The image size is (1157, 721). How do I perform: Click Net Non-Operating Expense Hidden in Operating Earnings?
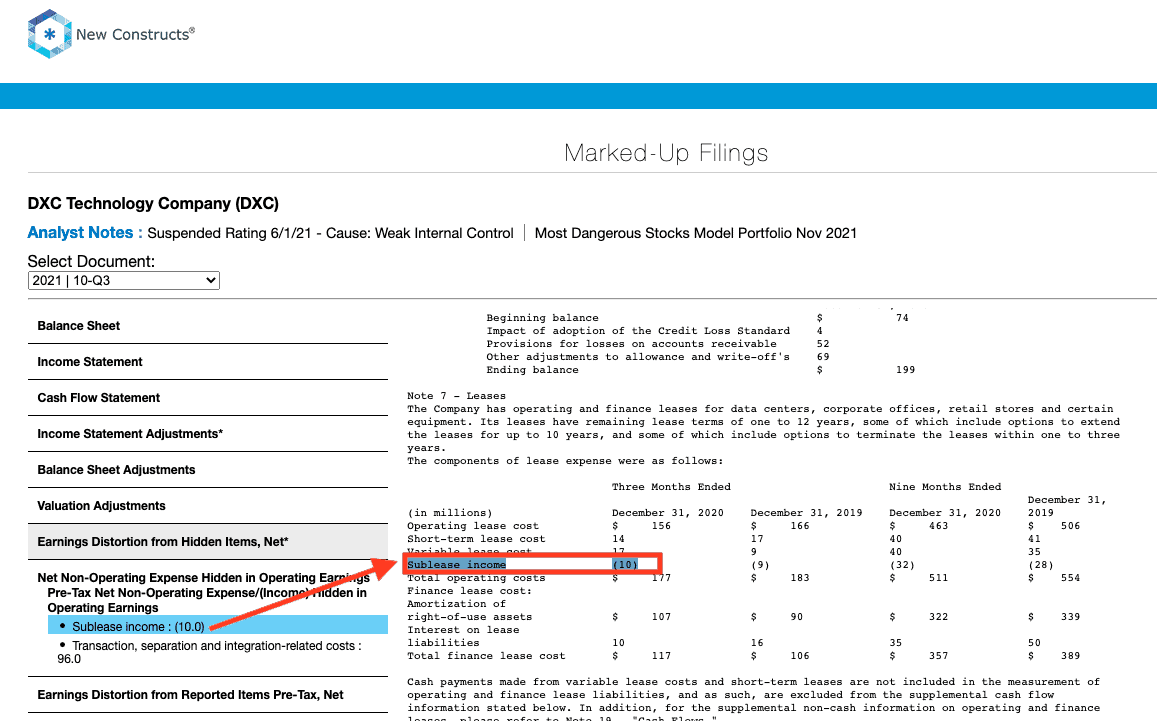[204, 578]
